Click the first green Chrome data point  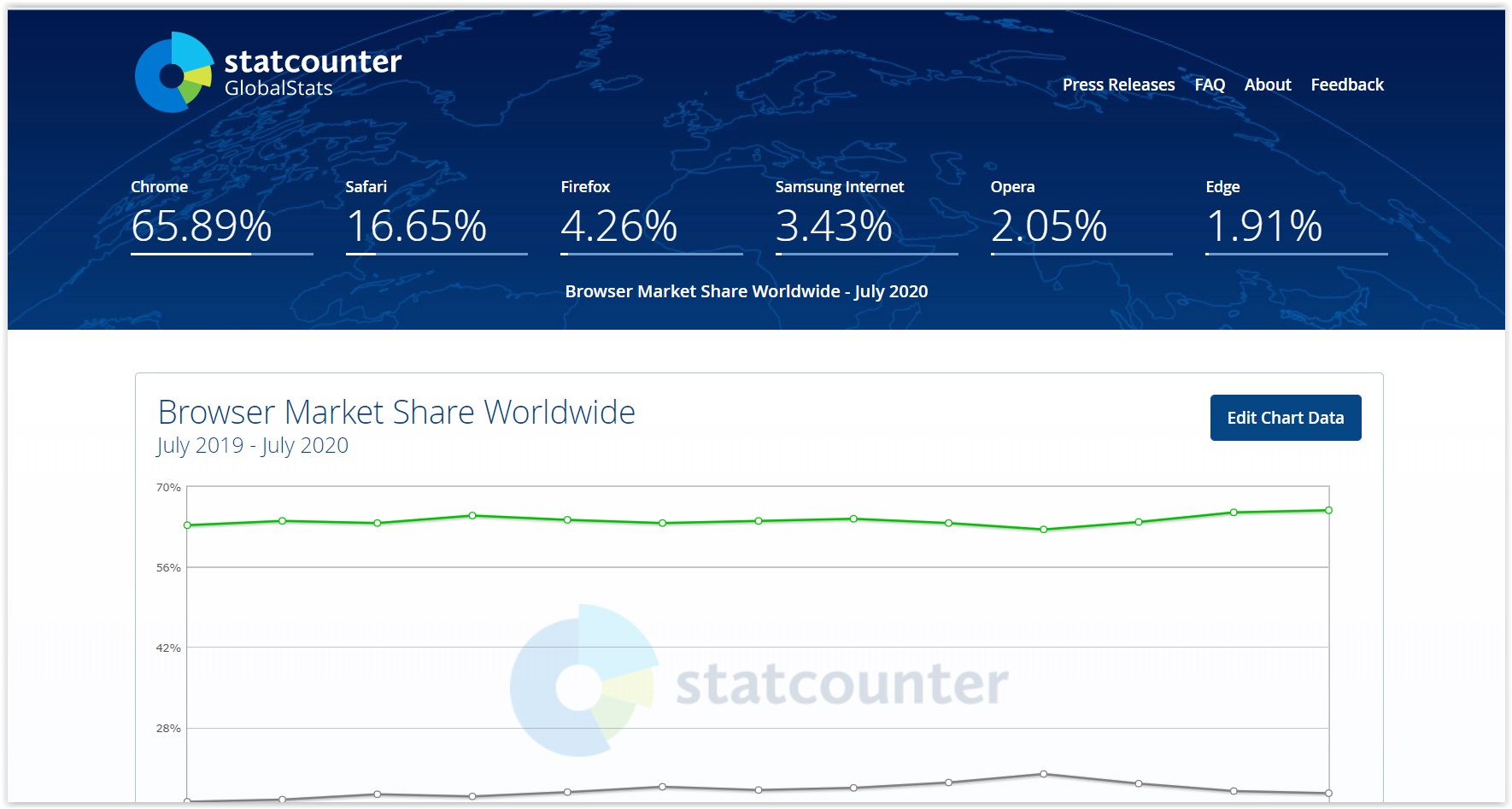(187, 525)
